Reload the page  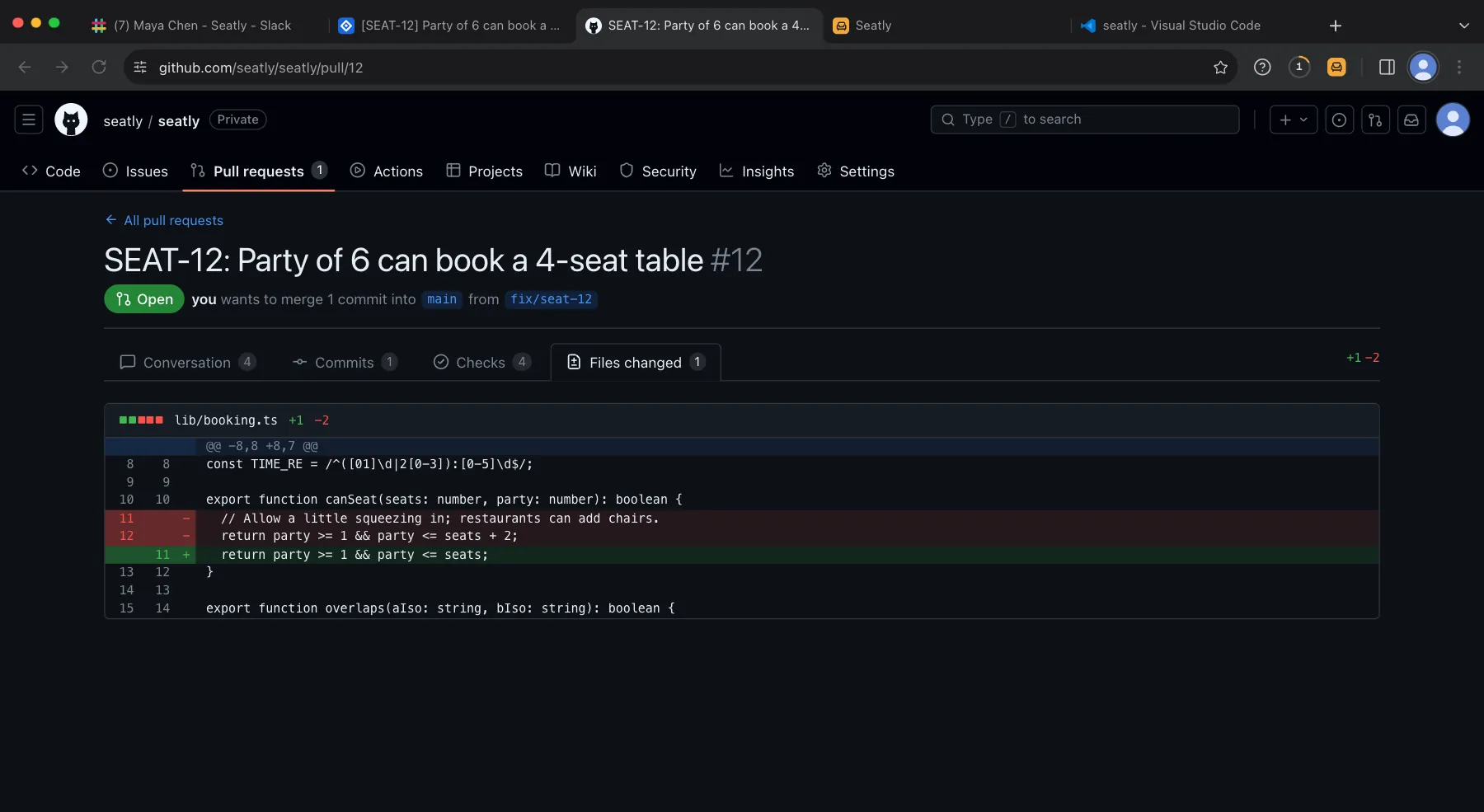(x=99, y=68)
